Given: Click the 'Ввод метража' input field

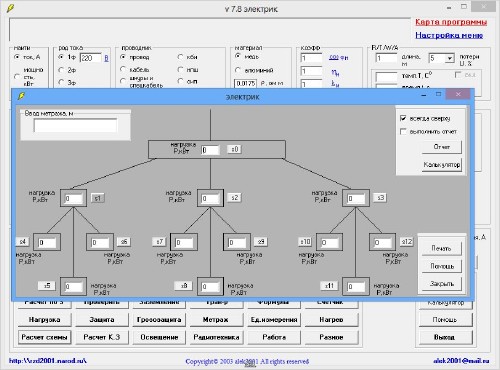Looking at the screenshot, I should point(75,126).
